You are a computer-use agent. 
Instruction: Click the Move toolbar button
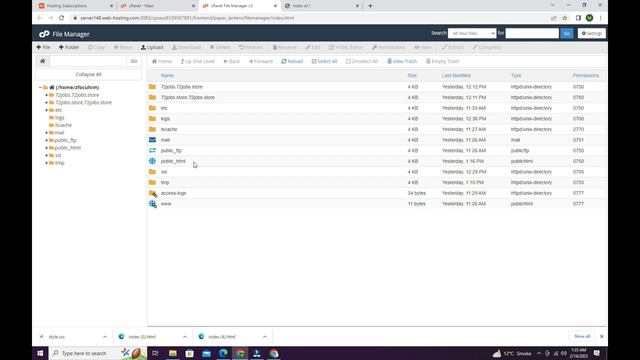click(123, 47)
